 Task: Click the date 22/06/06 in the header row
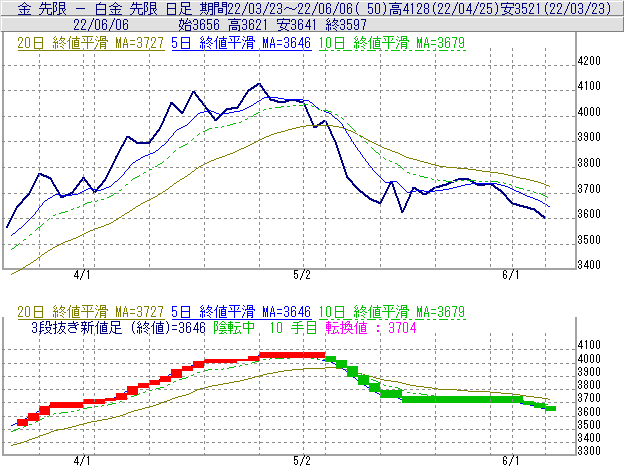(101, 25)
